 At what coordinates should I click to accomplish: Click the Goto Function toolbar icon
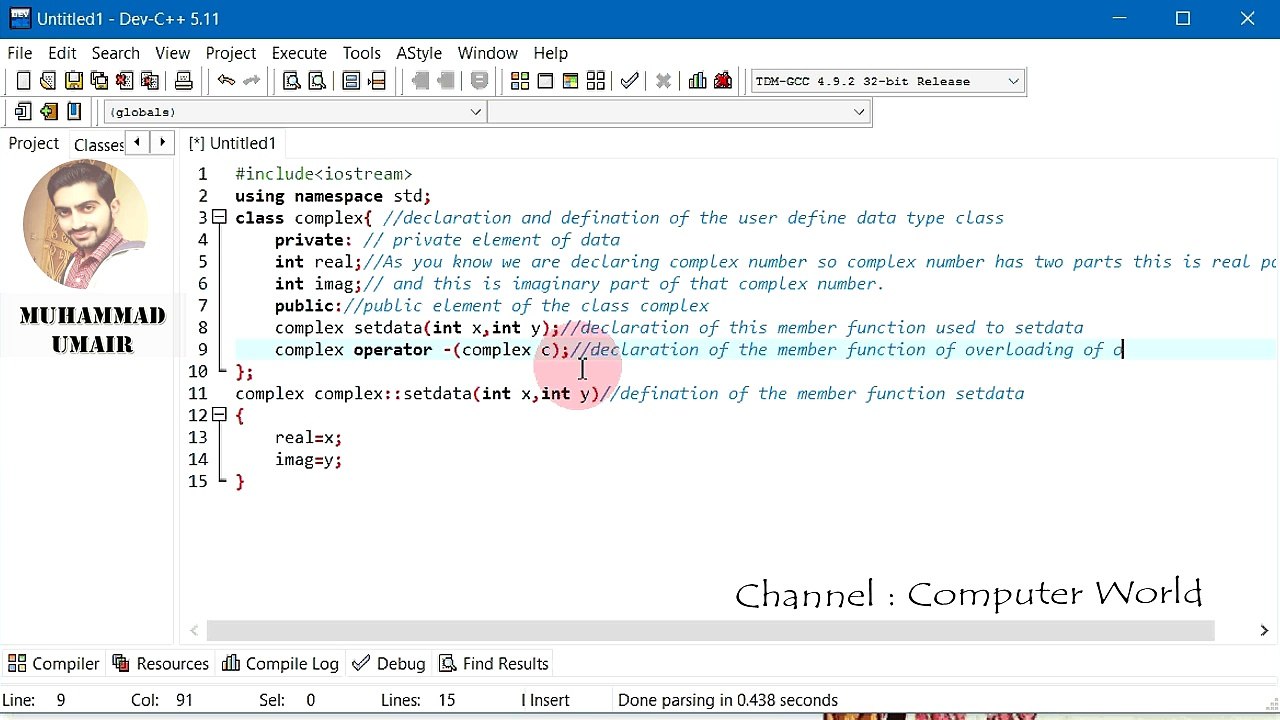coord(352,81)
